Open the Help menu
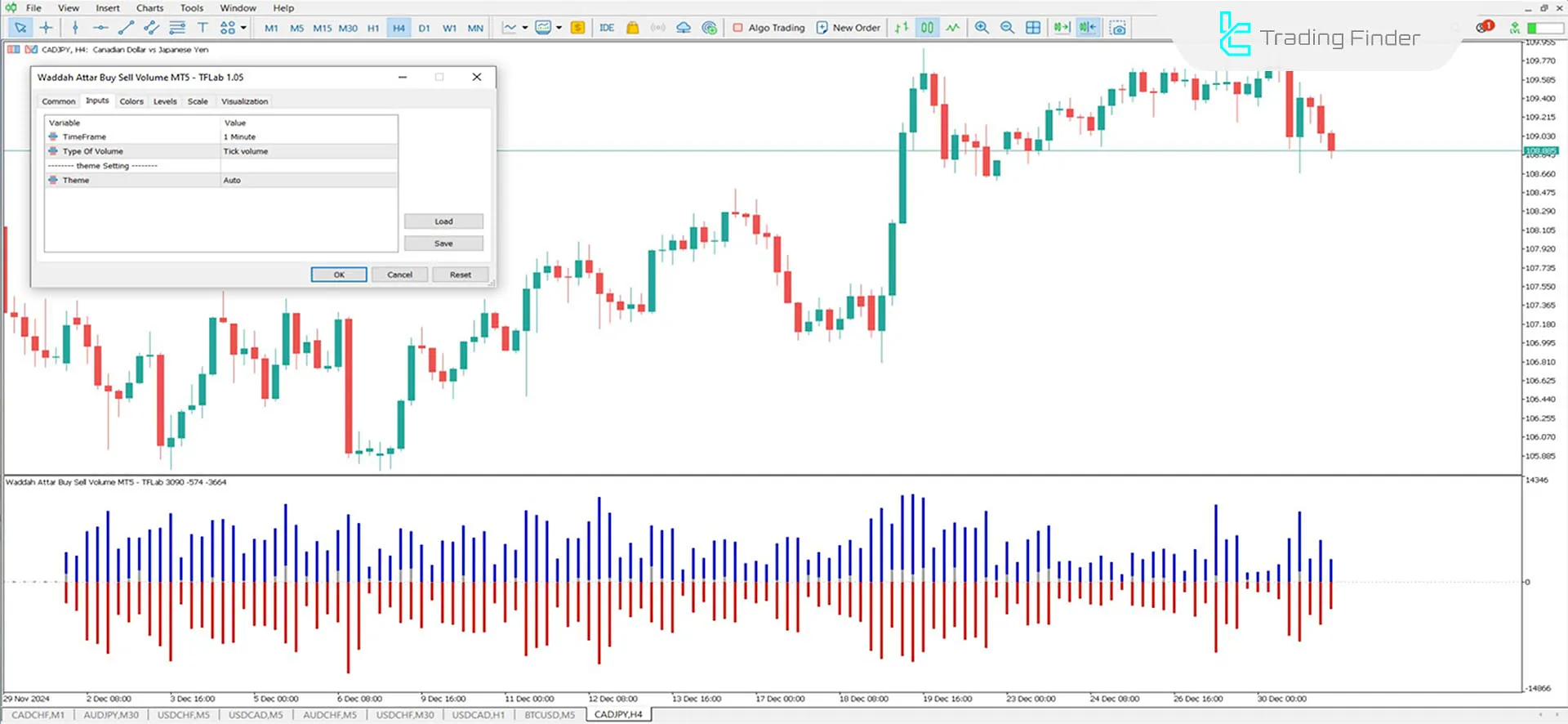Viewport: 1568px width, 724px height. (x=283, y=8)
